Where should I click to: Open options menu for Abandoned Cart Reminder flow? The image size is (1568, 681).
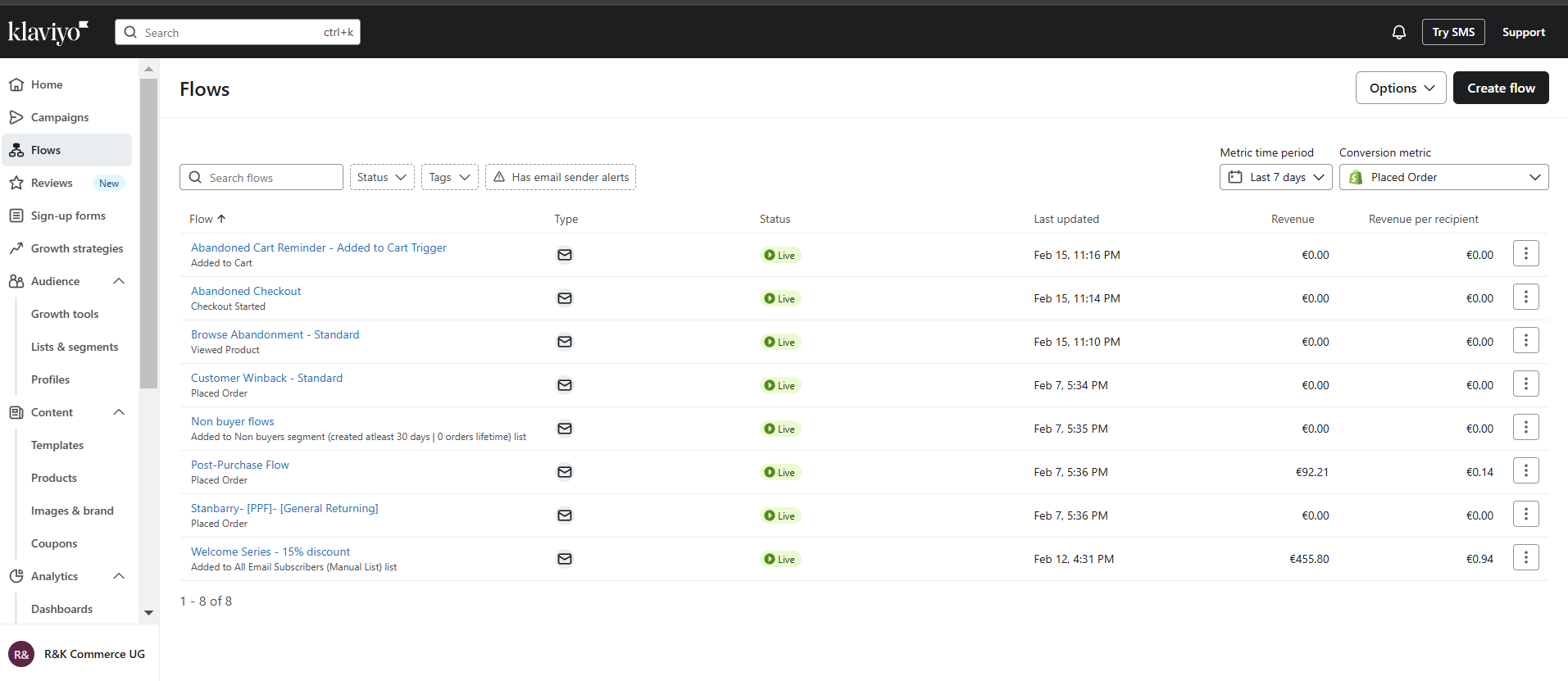tap(1526, 254)
